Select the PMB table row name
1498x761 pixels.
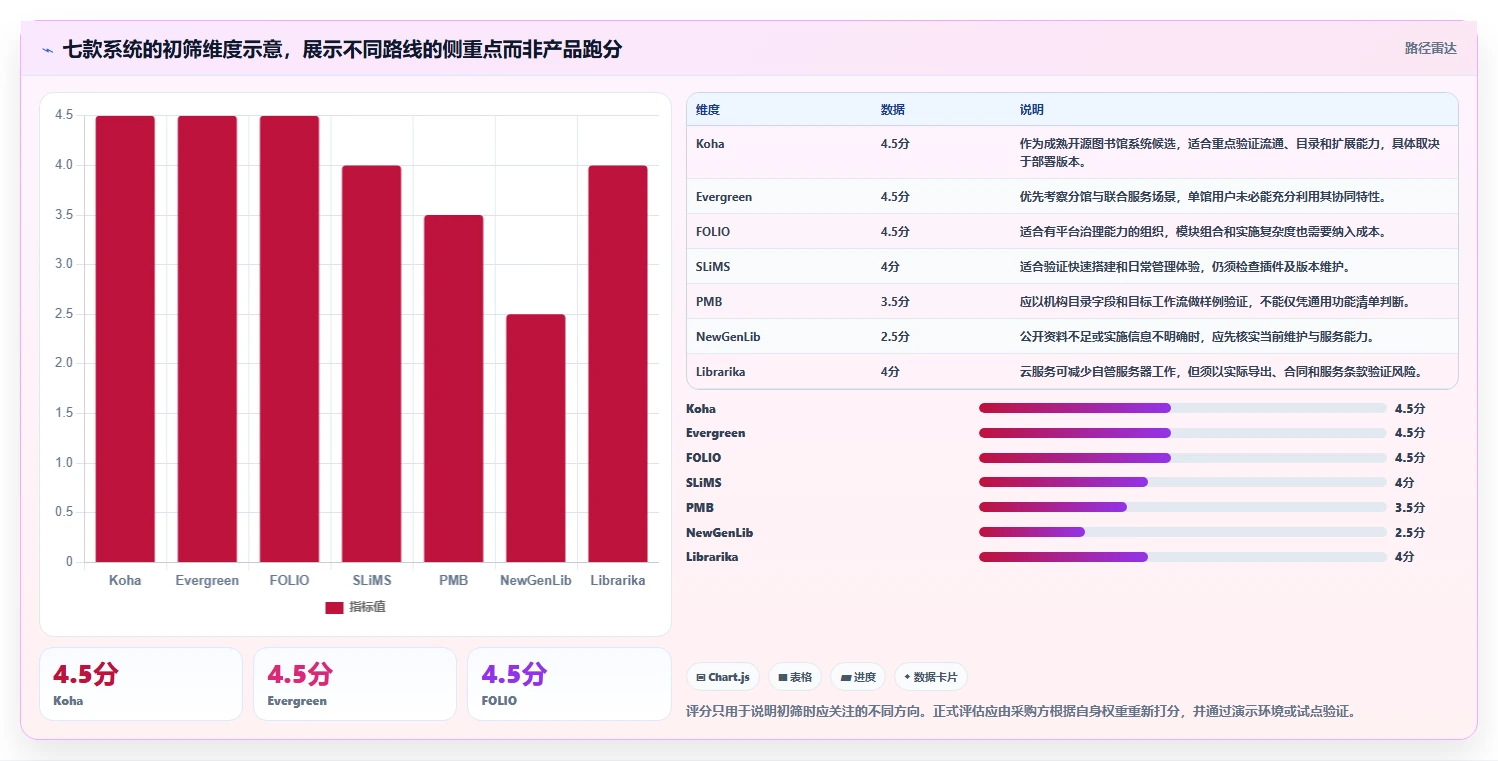click(709, 302)
